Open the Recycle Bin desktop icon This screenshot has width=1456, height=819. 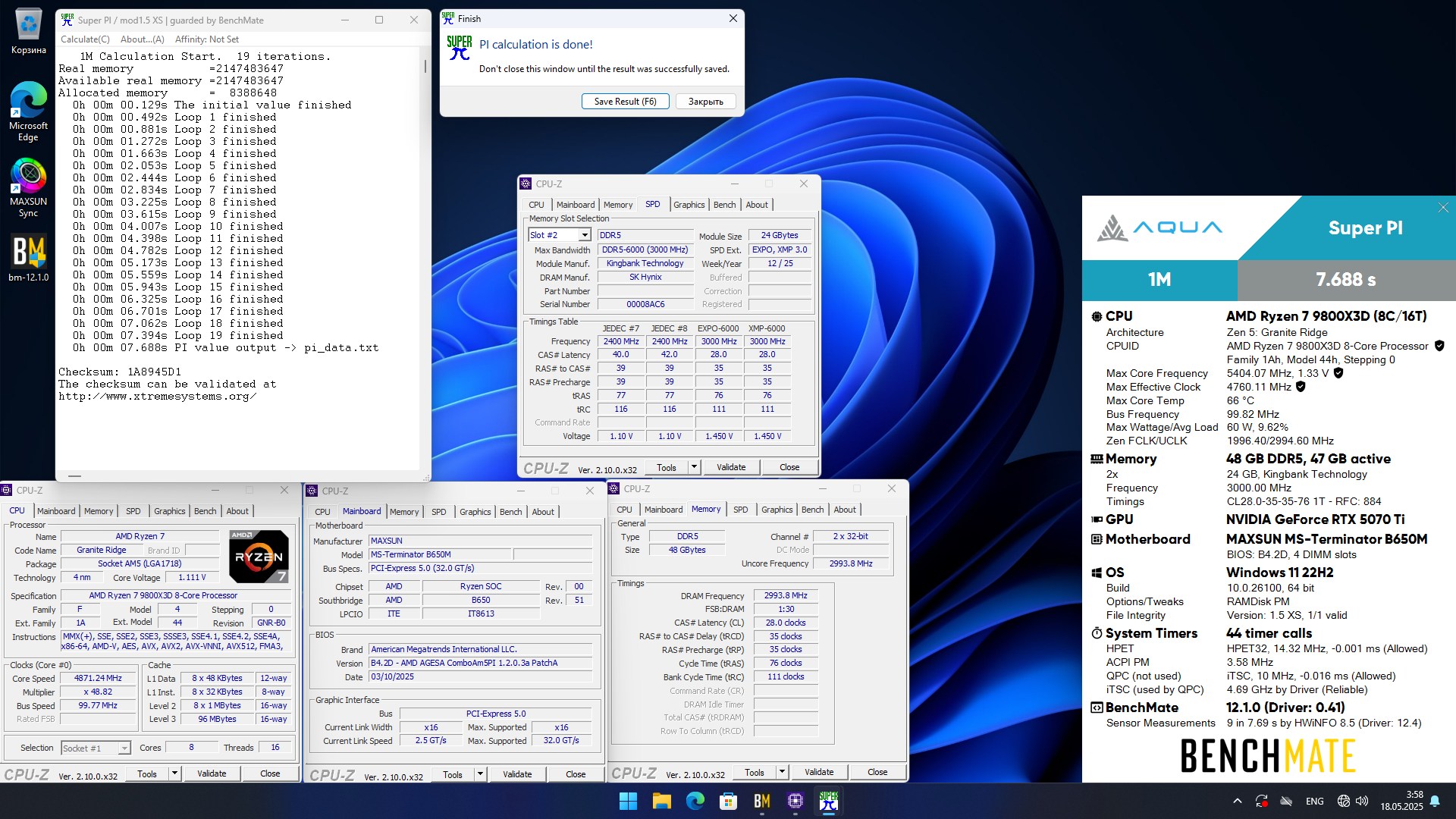click(x=28, y=32)
